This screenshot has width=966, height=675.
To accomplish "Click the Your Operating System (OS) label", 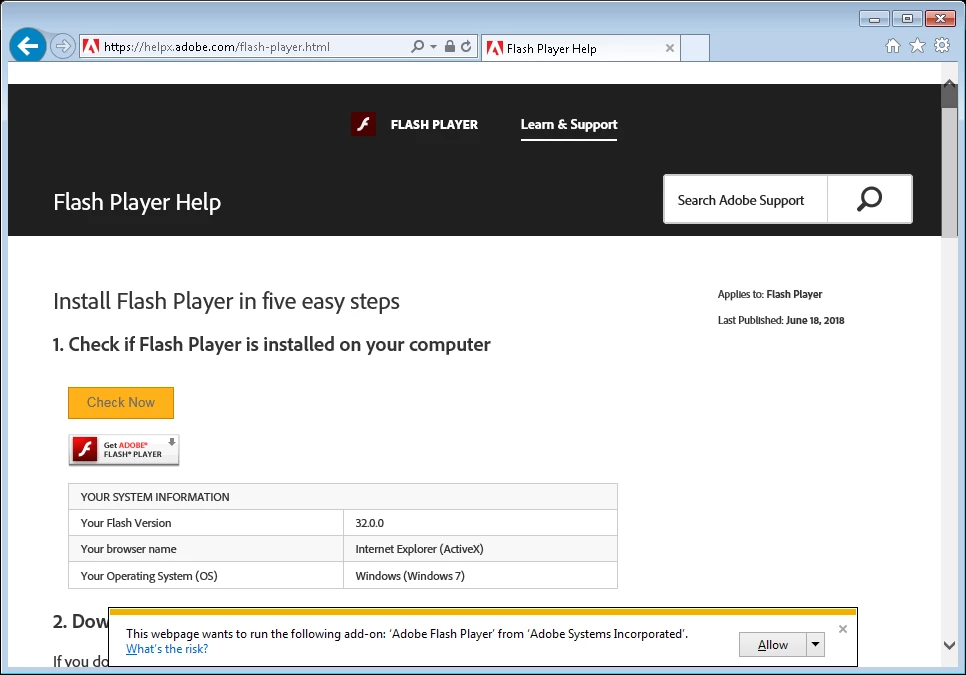I will 149,576.
